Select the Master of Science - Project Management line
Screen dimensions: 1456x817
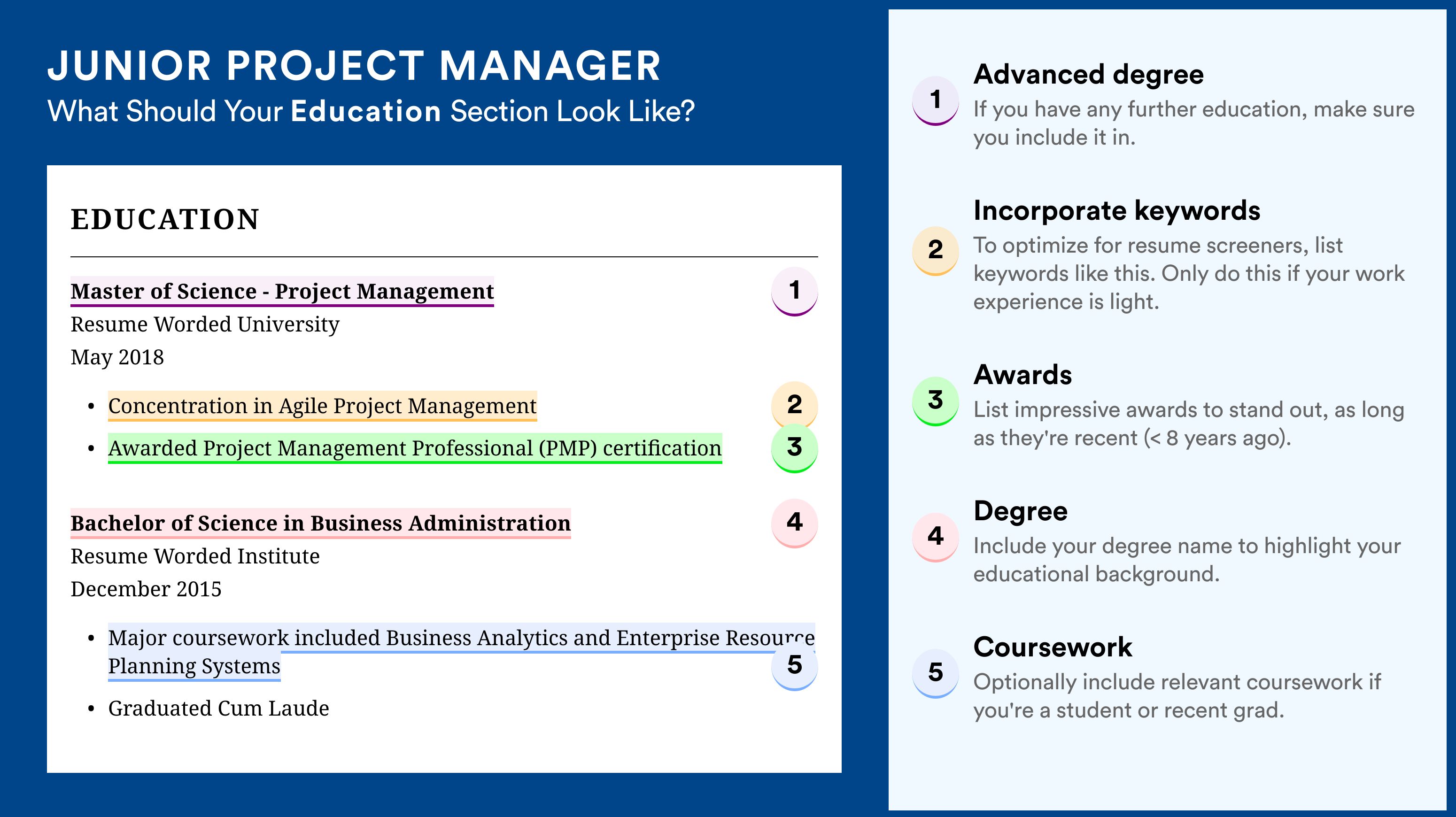282,292
